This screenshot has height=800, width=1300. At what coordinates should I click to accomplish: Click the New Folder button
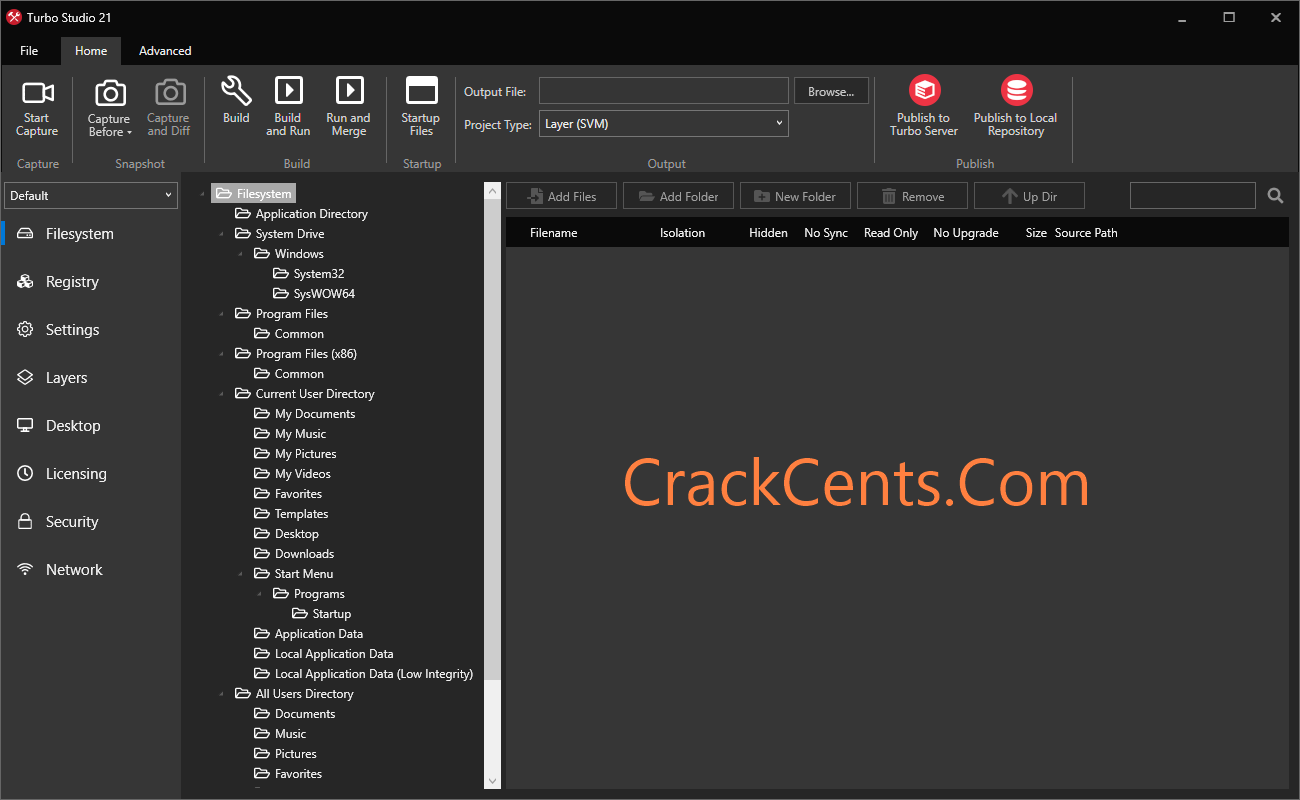click(795, 196)
